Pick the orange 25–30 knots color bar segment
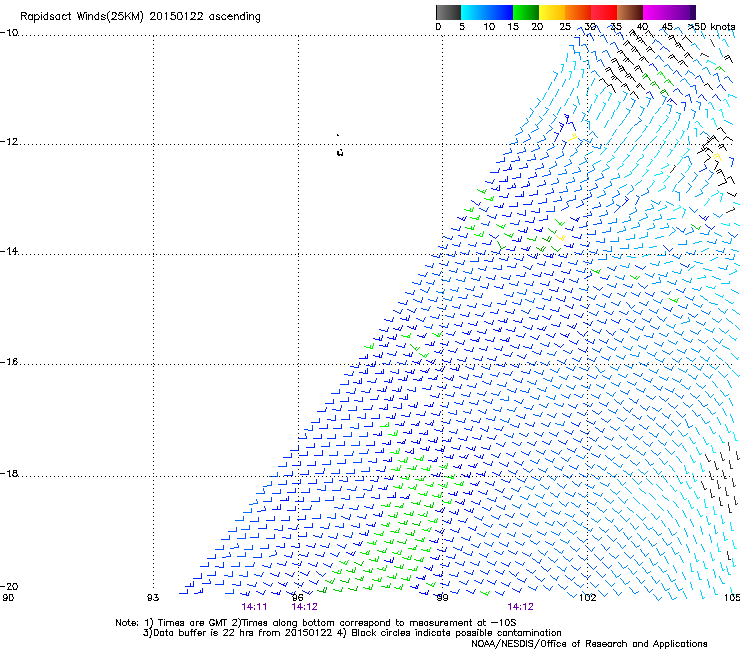This screenshot has height=650, width=740. click(578, 12)
